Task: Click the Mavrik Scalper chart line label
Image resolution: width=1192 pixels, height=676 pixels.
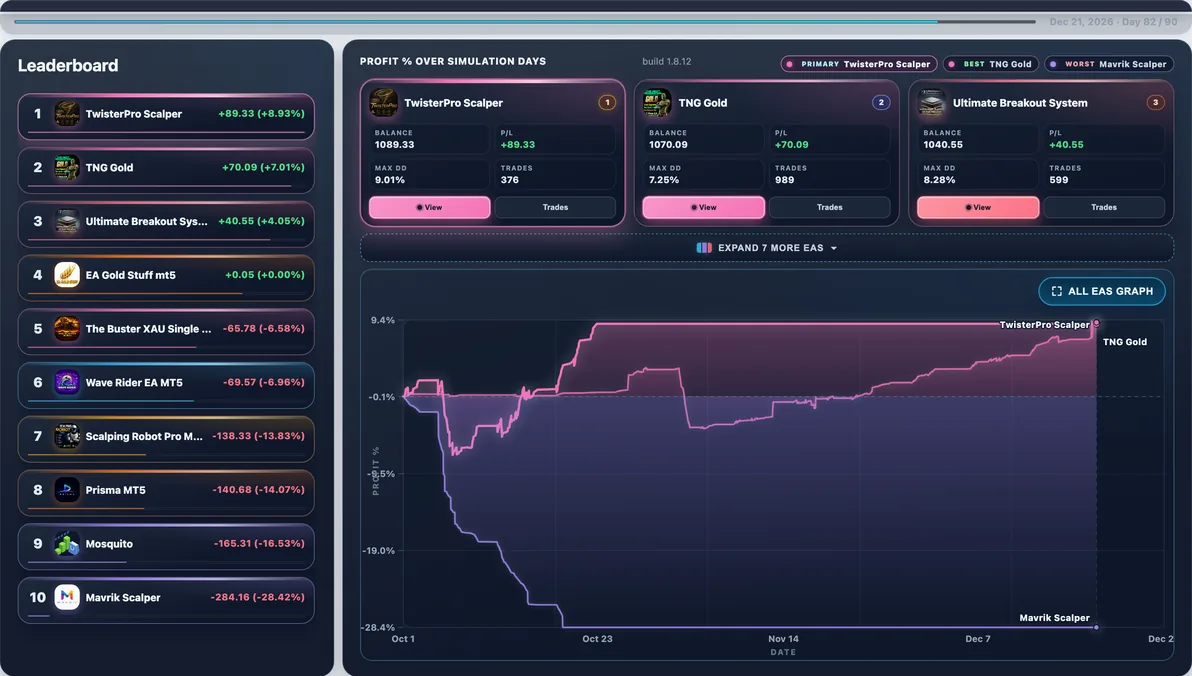Action: [1054, 617]
